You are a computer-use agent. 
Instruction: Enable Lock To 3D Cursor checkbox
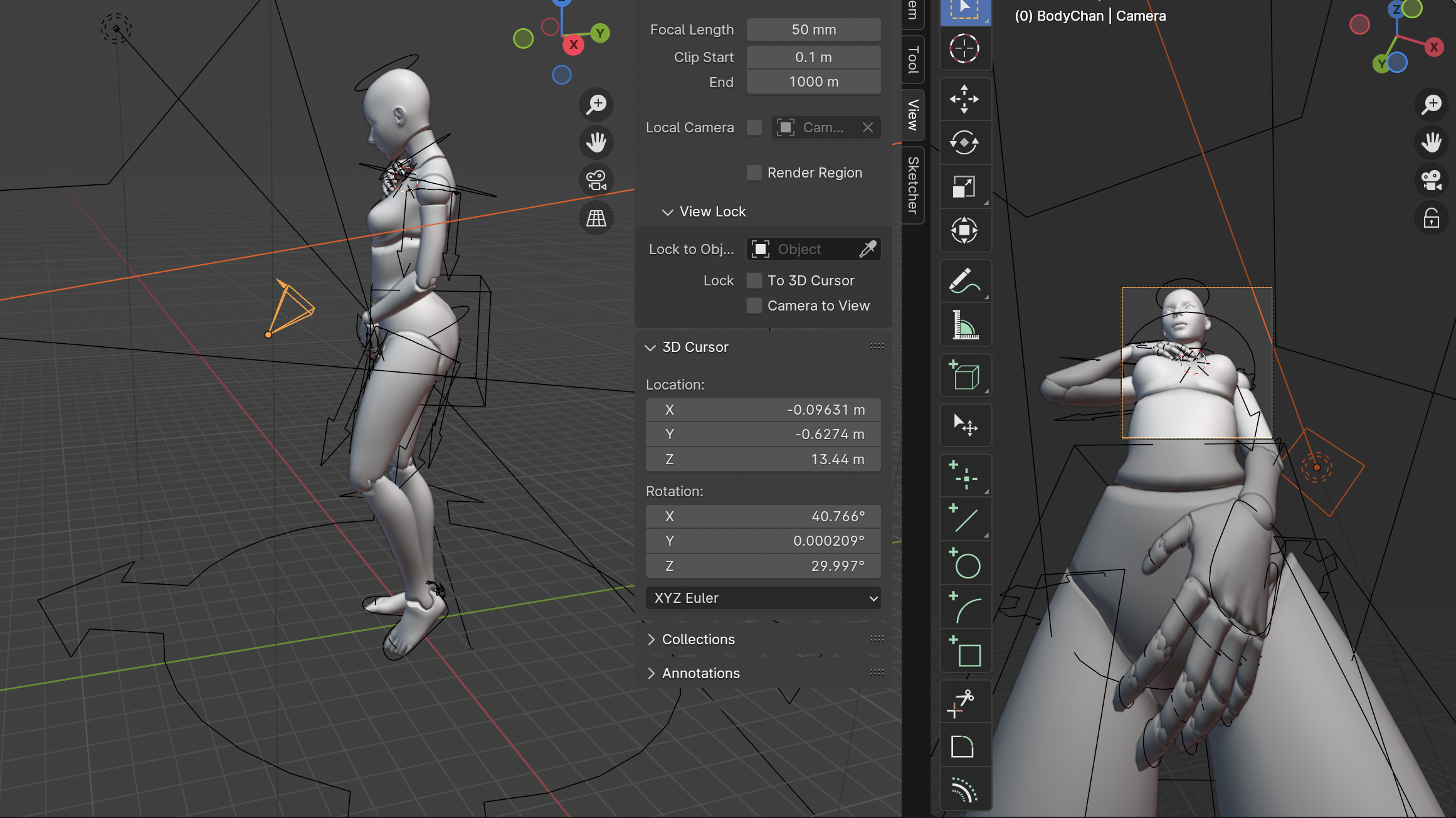click(x=754, y=280)
